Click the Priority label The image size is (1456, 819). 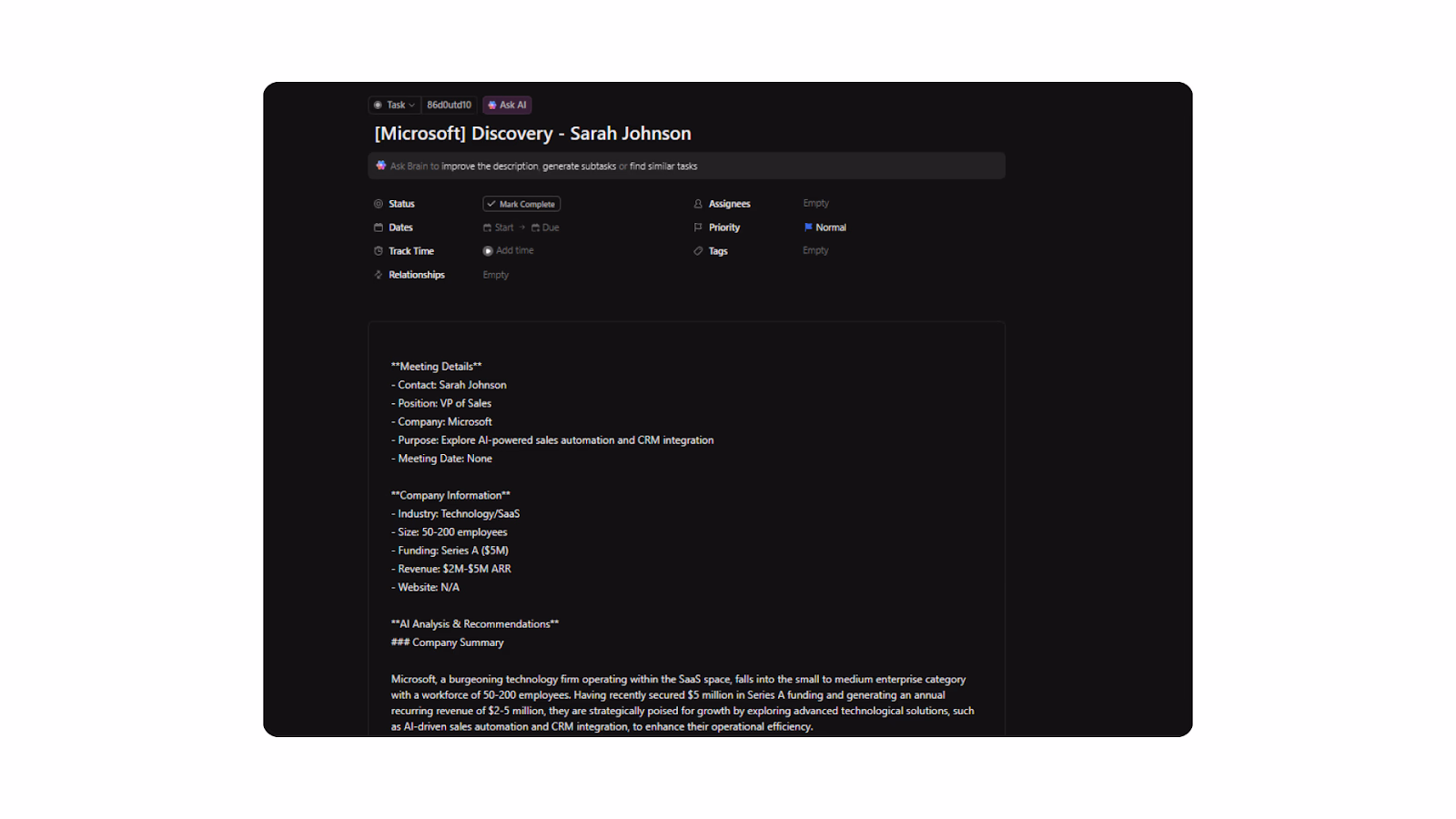(x=724, y=227)
